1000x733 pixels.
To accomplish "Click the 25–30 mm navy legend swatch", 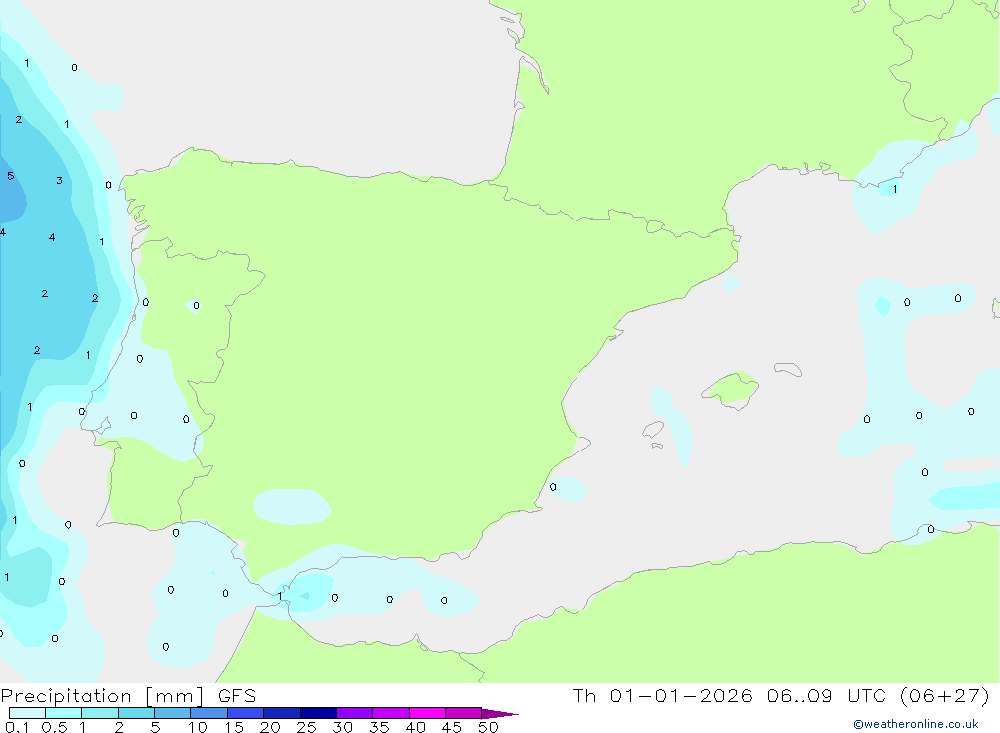I will point(318,713).
